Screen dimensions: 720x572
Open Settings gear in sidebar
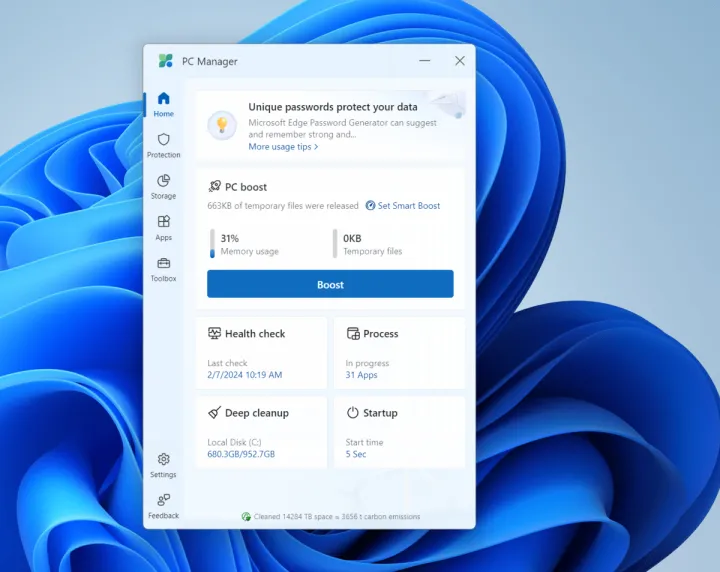[163, 464]
